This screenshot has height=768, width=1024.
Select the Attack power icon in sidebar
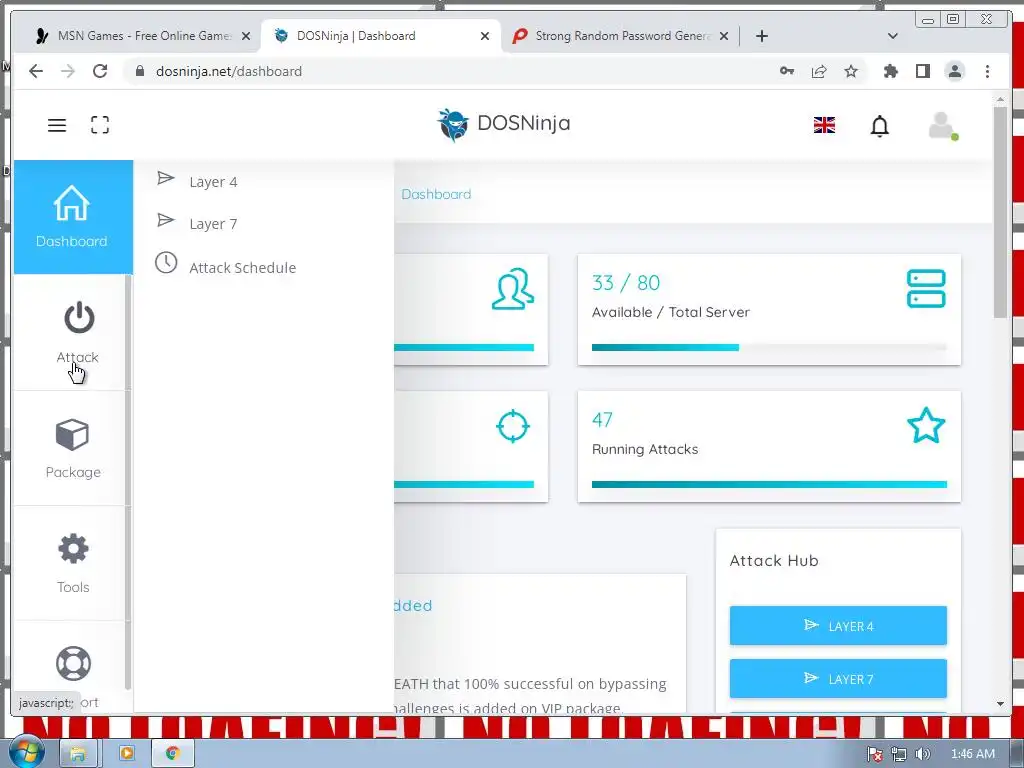[x=79, y=318]
